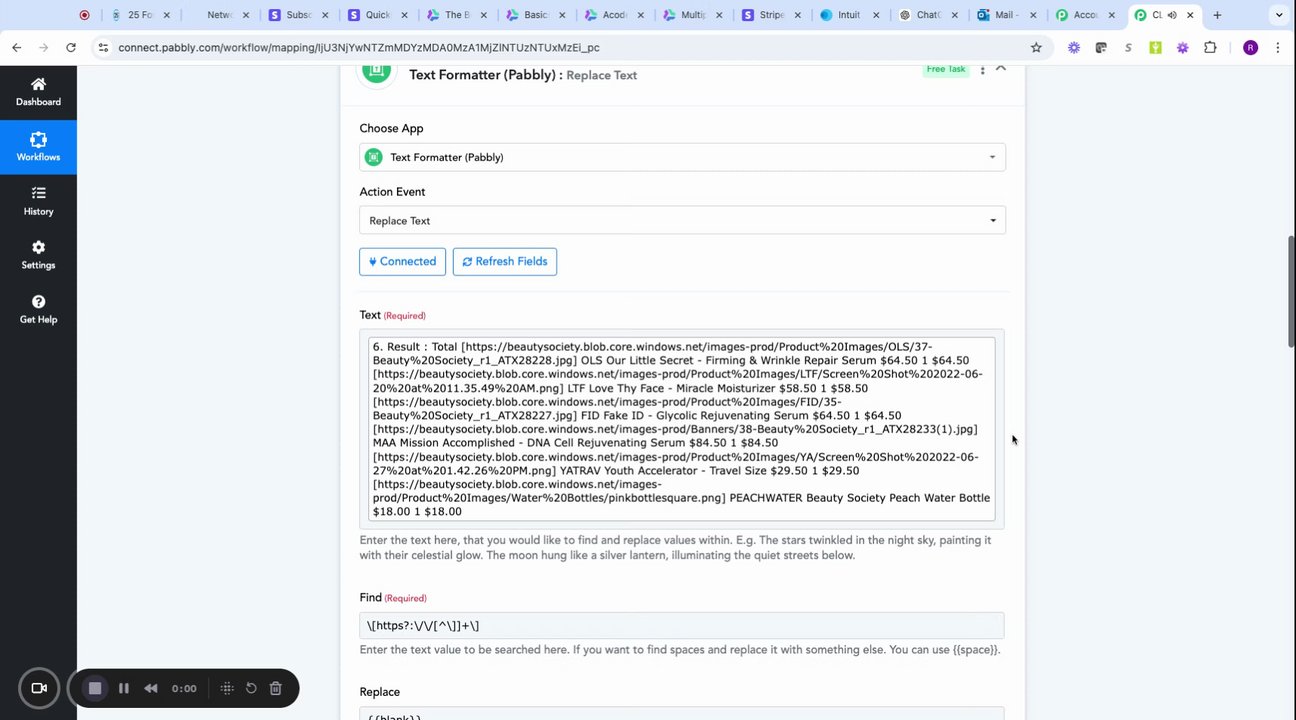Image resolution: width=1296 pixels, height=720 pixels.
Task: Switch to the Multip tab
Action: (695, 15)
